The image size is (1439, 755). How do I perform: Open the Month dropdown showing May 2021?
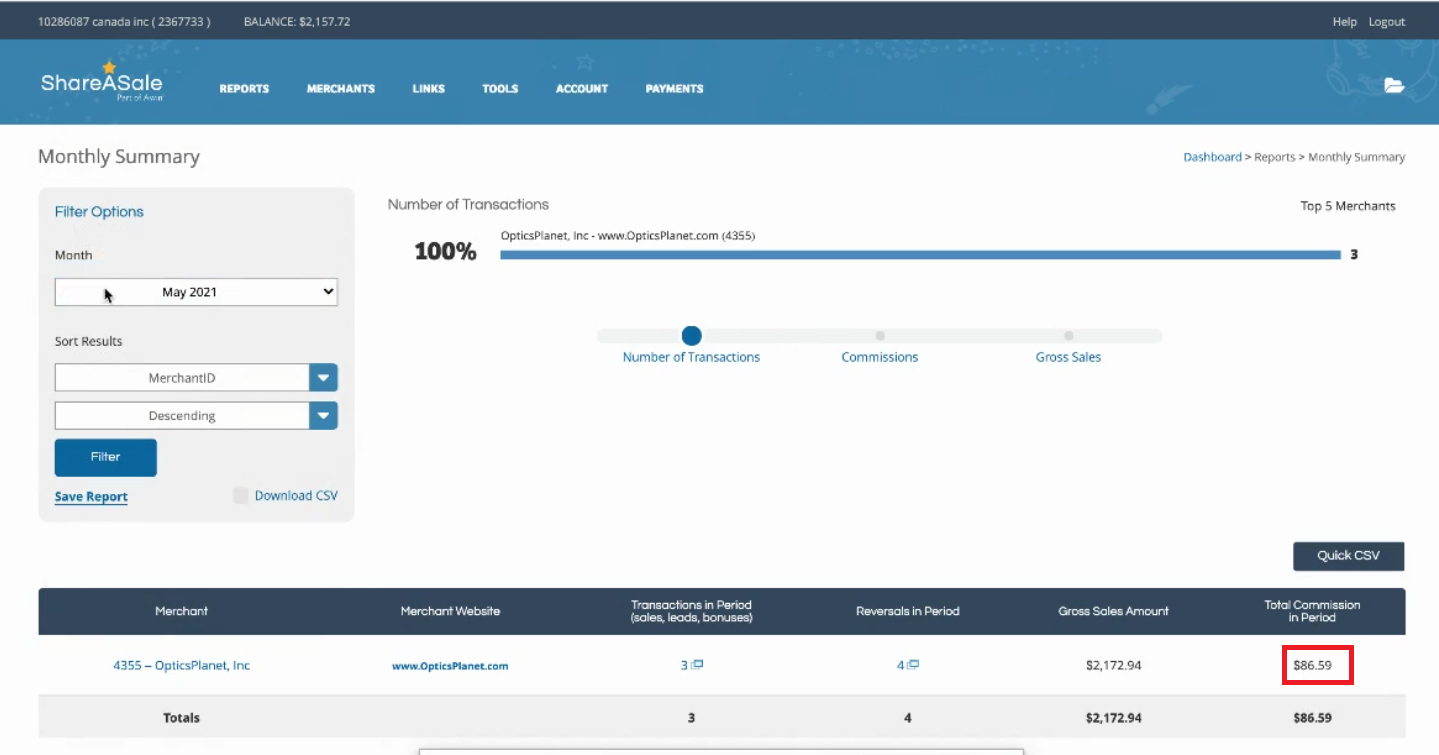pos(196,292)
